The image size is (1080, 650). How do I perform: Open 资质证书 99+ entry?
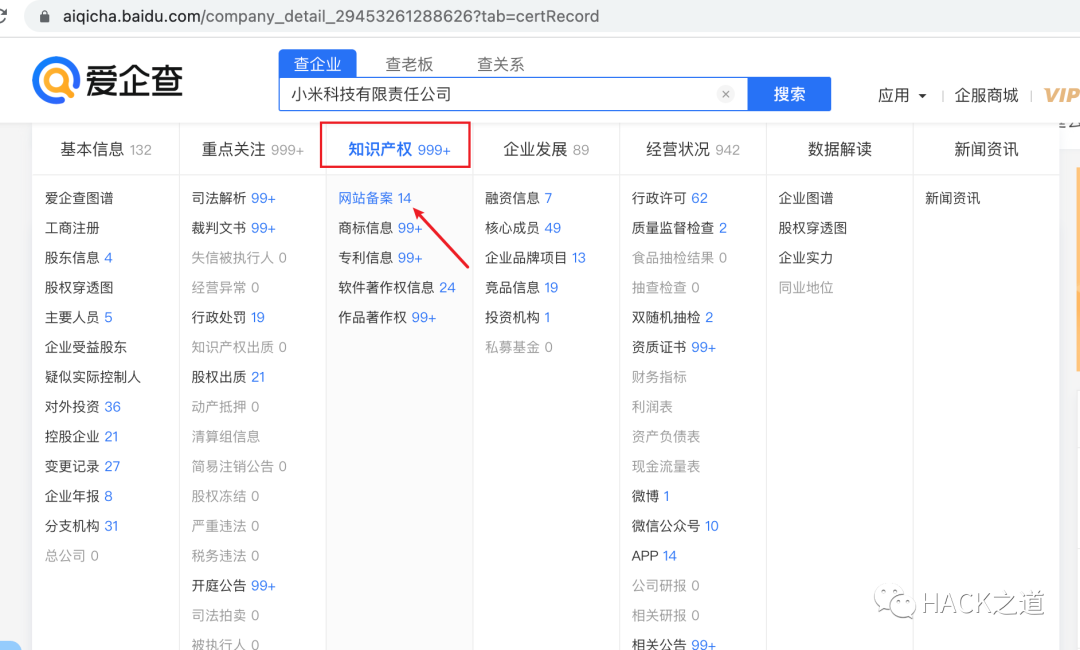[x=674, y=347]
